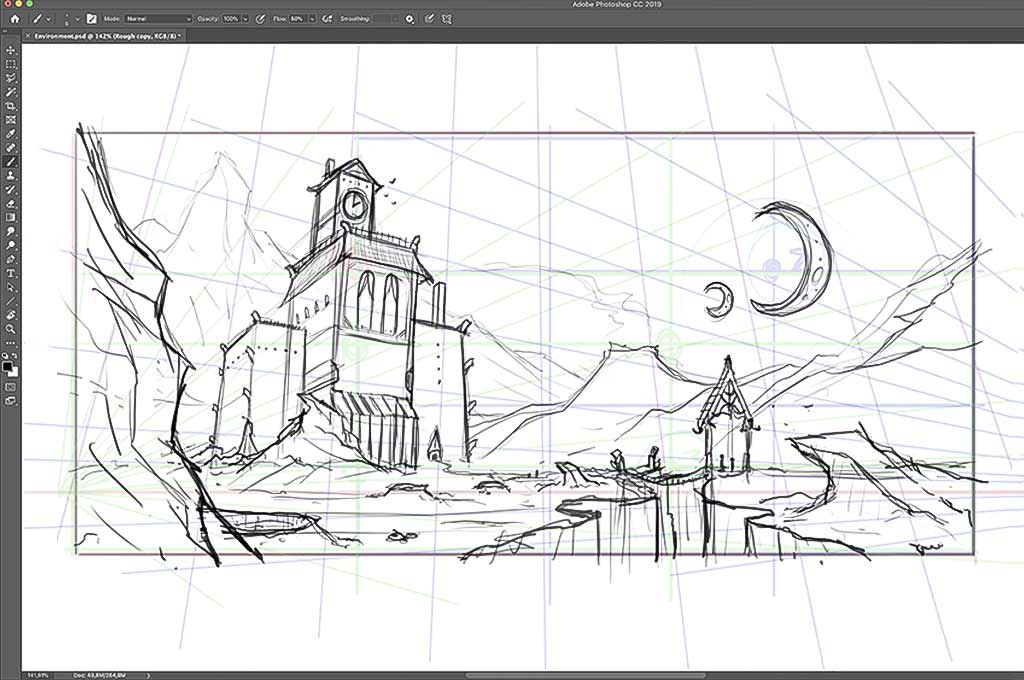Screen dimensions: 1024x680
Task: Select the Type tool
Action: point(10,274)
